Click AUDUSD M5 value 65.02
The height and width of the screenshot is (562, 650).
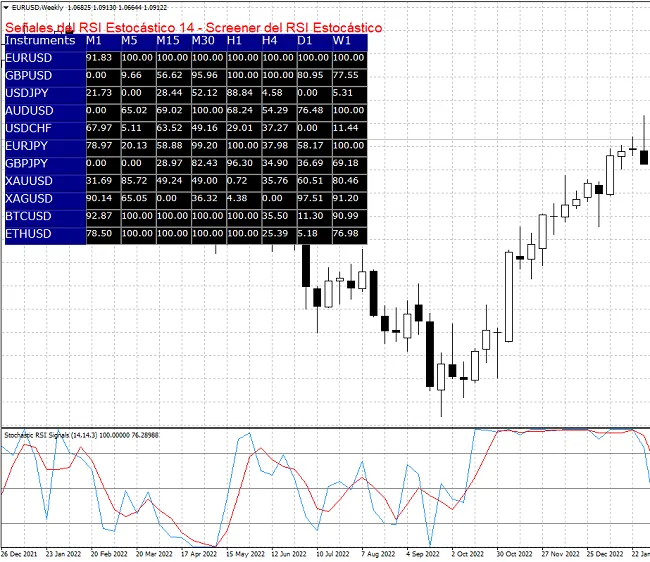pos(134,111)
